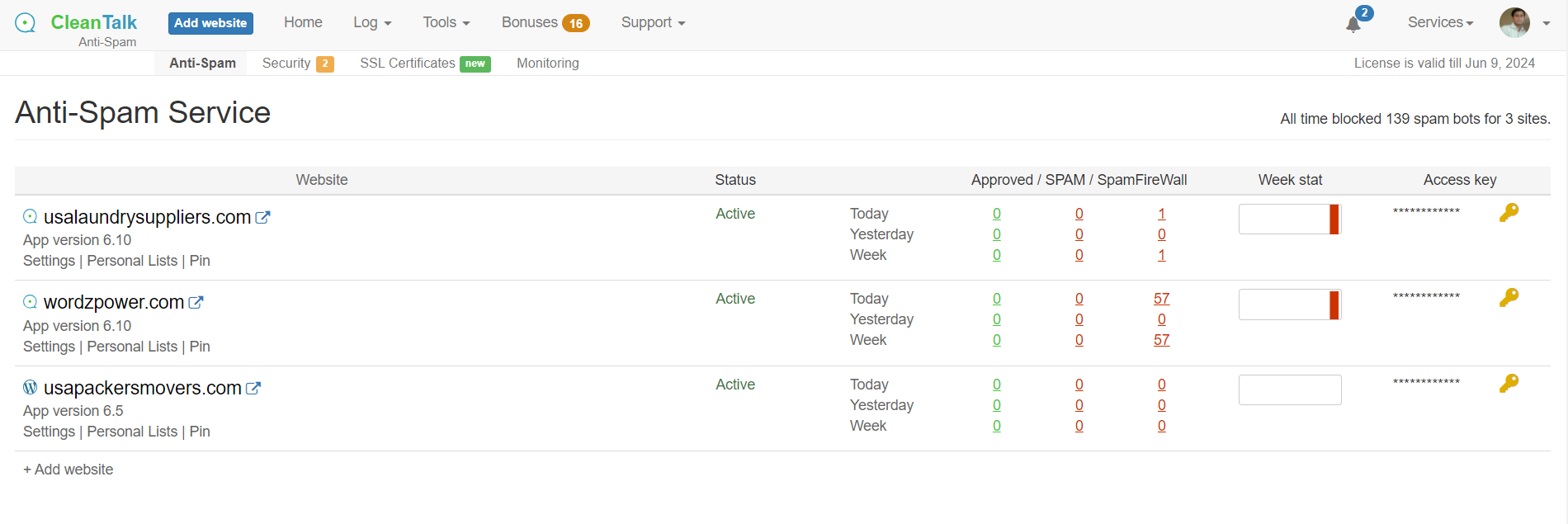Open wordzpower.com site link
Viewport: 1568px width, 524px height.
(x=114, y=302)
